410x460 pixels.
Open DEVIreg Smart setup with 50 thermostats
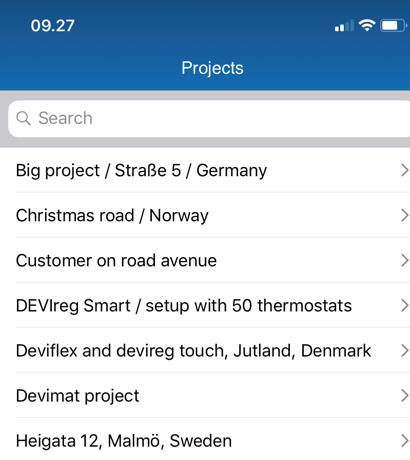coord(205,305)
